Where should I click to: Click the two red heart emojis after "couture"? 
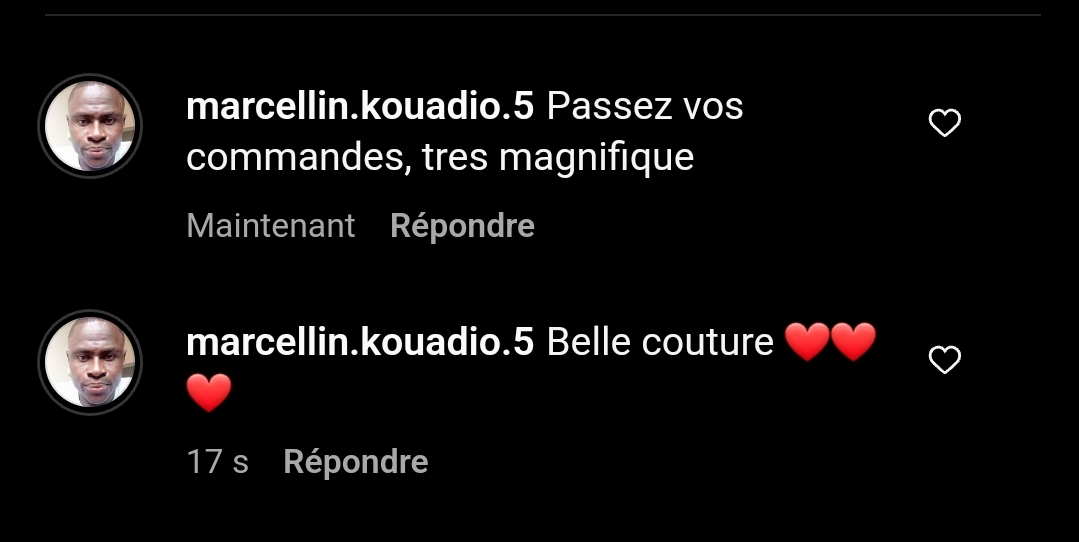831,342
